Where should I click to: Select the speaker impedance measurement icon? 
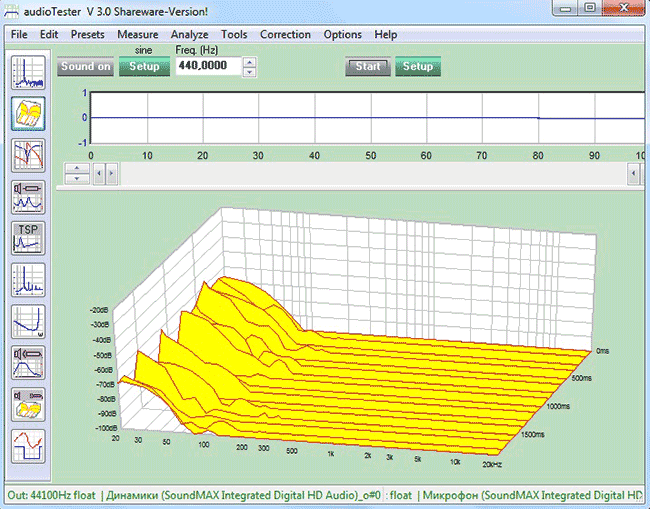(x=28, y=197)
